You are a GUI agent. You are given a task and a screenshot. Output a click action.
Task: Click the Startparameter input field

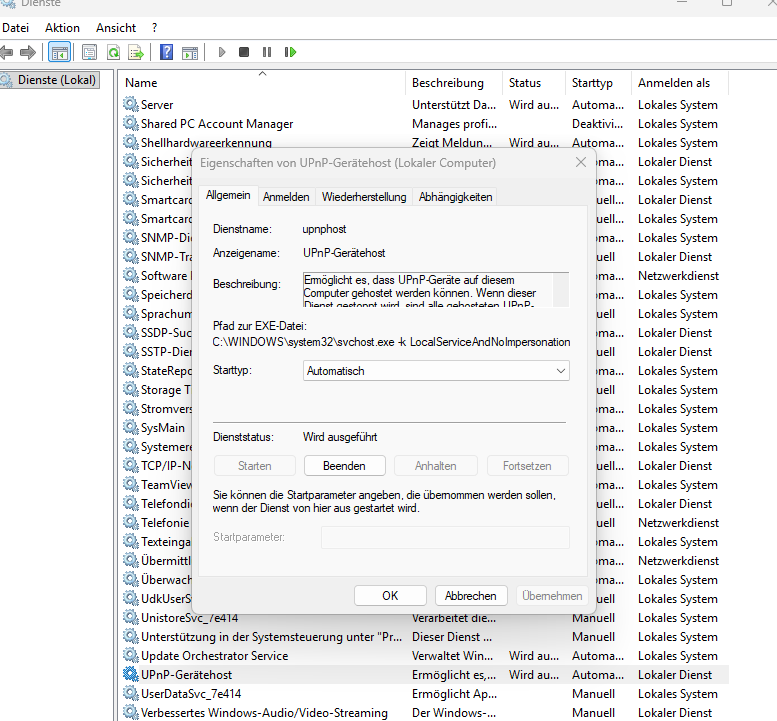(445, 537)
